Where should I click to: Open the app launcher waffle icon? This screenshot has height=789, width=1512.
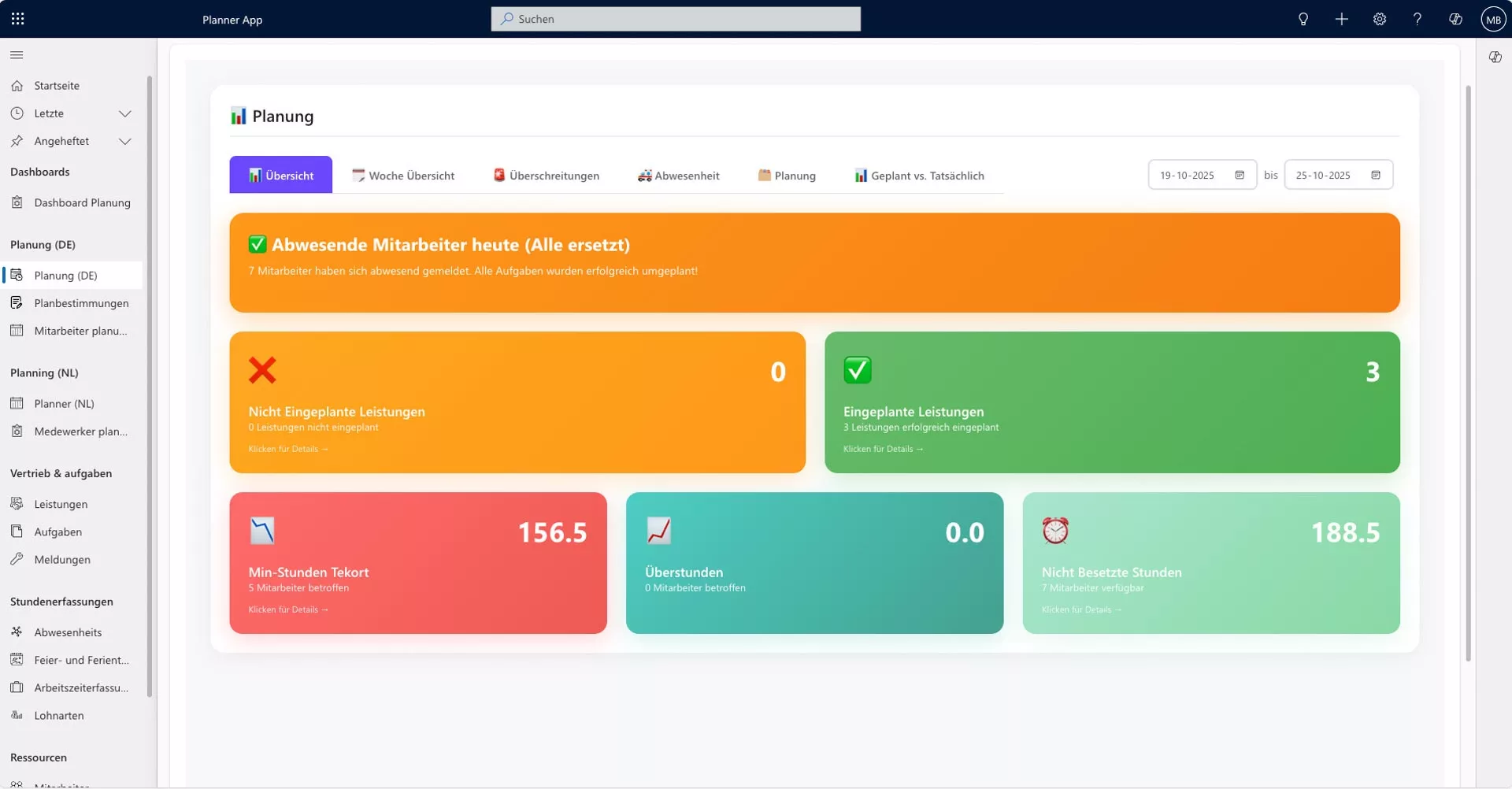tap(18, 19)
